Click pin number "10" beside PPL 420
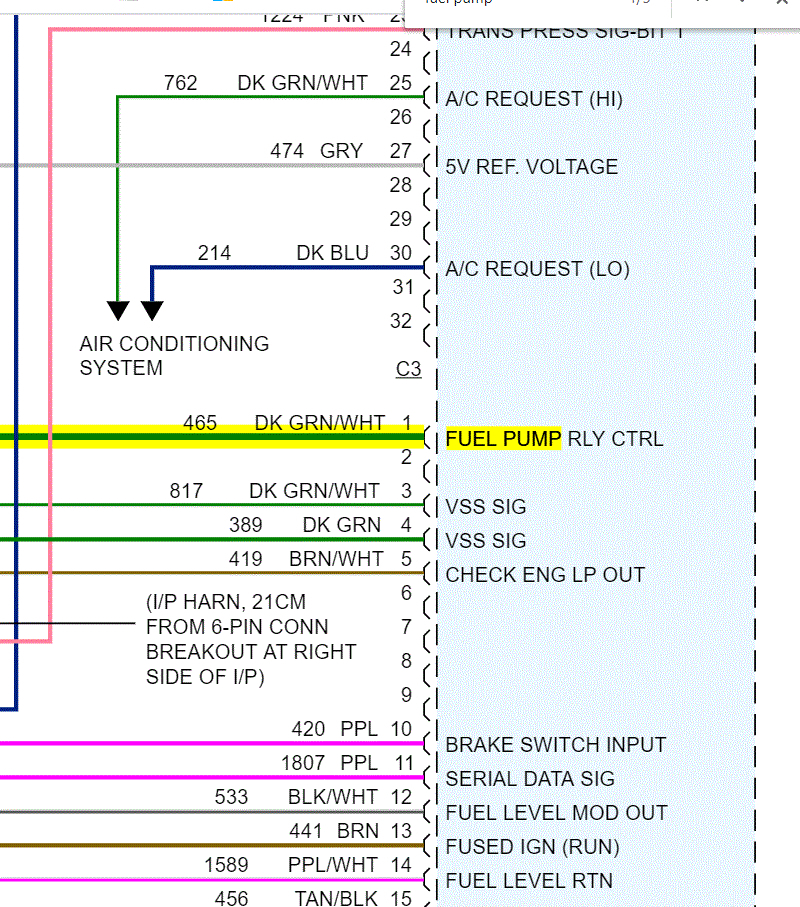This screenshot has width=800, height=907. [x=401, y=729]
